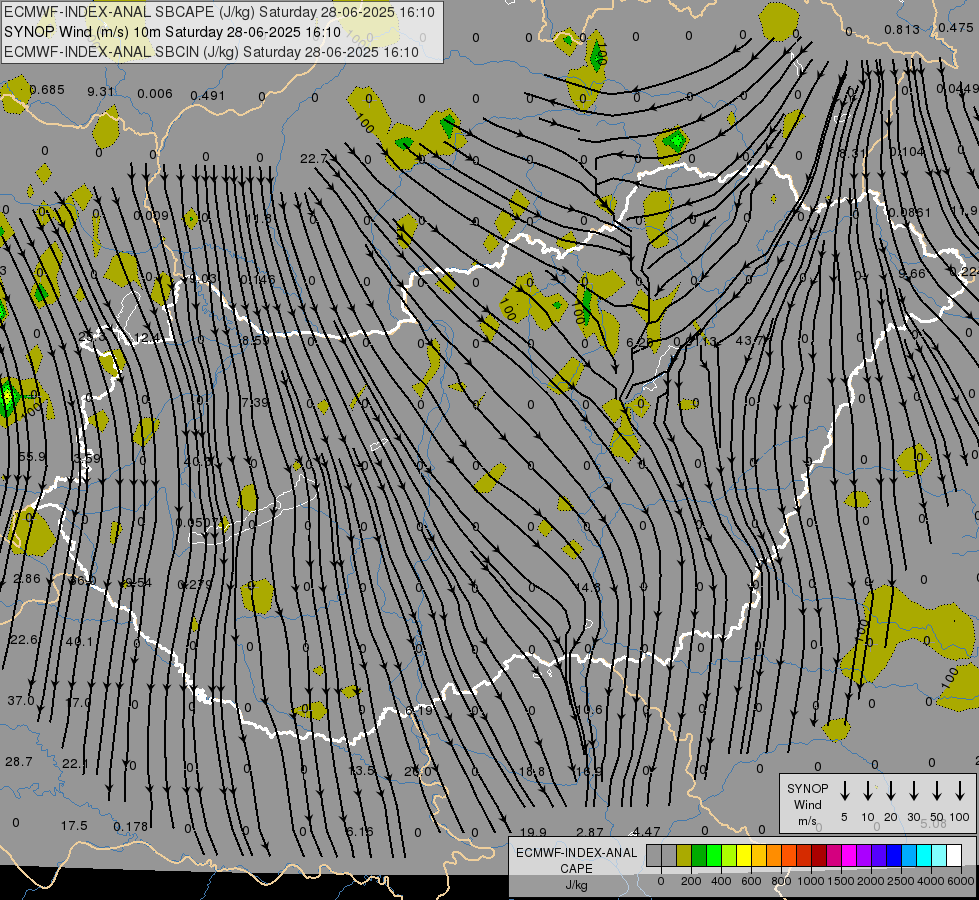This screenshot has height=900, width=979.
Task: Click the 9.31 value on the map
Action: pyautogui.click(x=101, y=92)
